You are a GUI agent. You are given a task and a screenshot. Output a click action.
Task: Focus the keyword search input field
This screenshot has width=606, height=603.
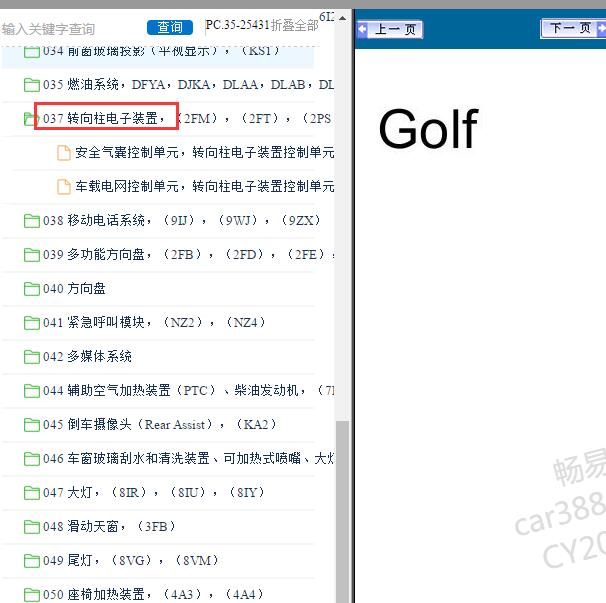71,29
